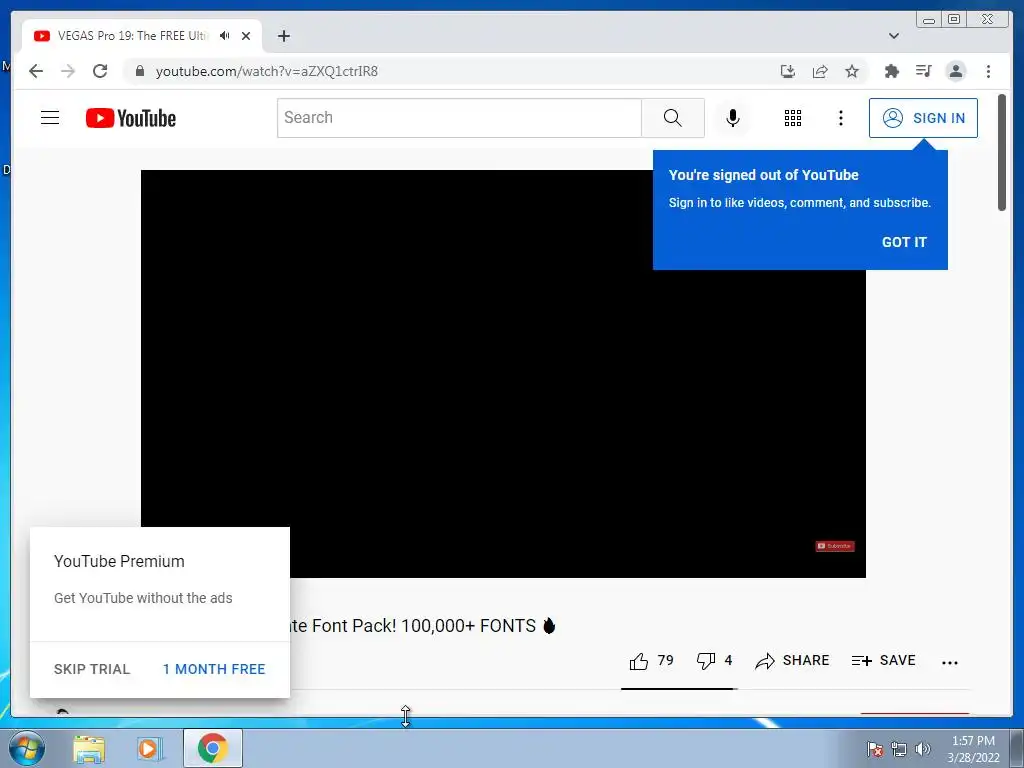The height and width of the screenshot is (768, 1024).
Task: Bookmark this page with the star icon
Action: pyautogui.click(x=852, y=71)
